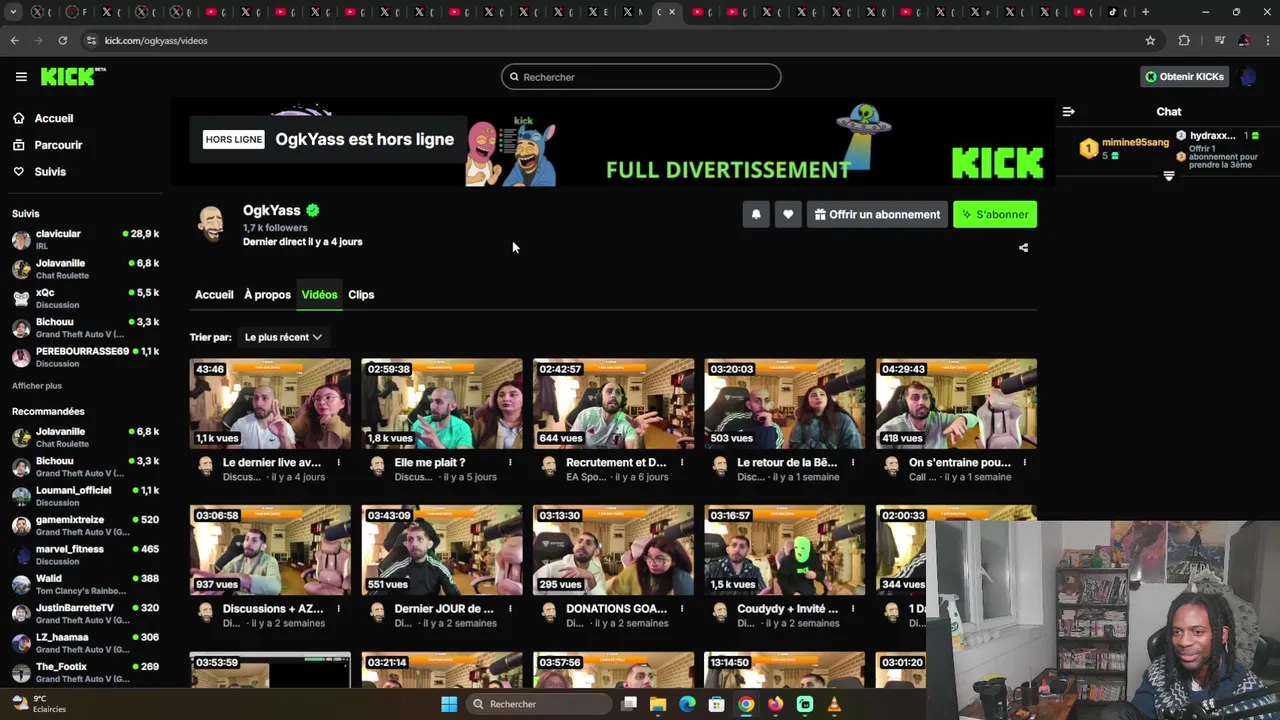The image size is (1280, 720).
Task: Open gamemixtreize recommended channel
Action: click(85, 525)
